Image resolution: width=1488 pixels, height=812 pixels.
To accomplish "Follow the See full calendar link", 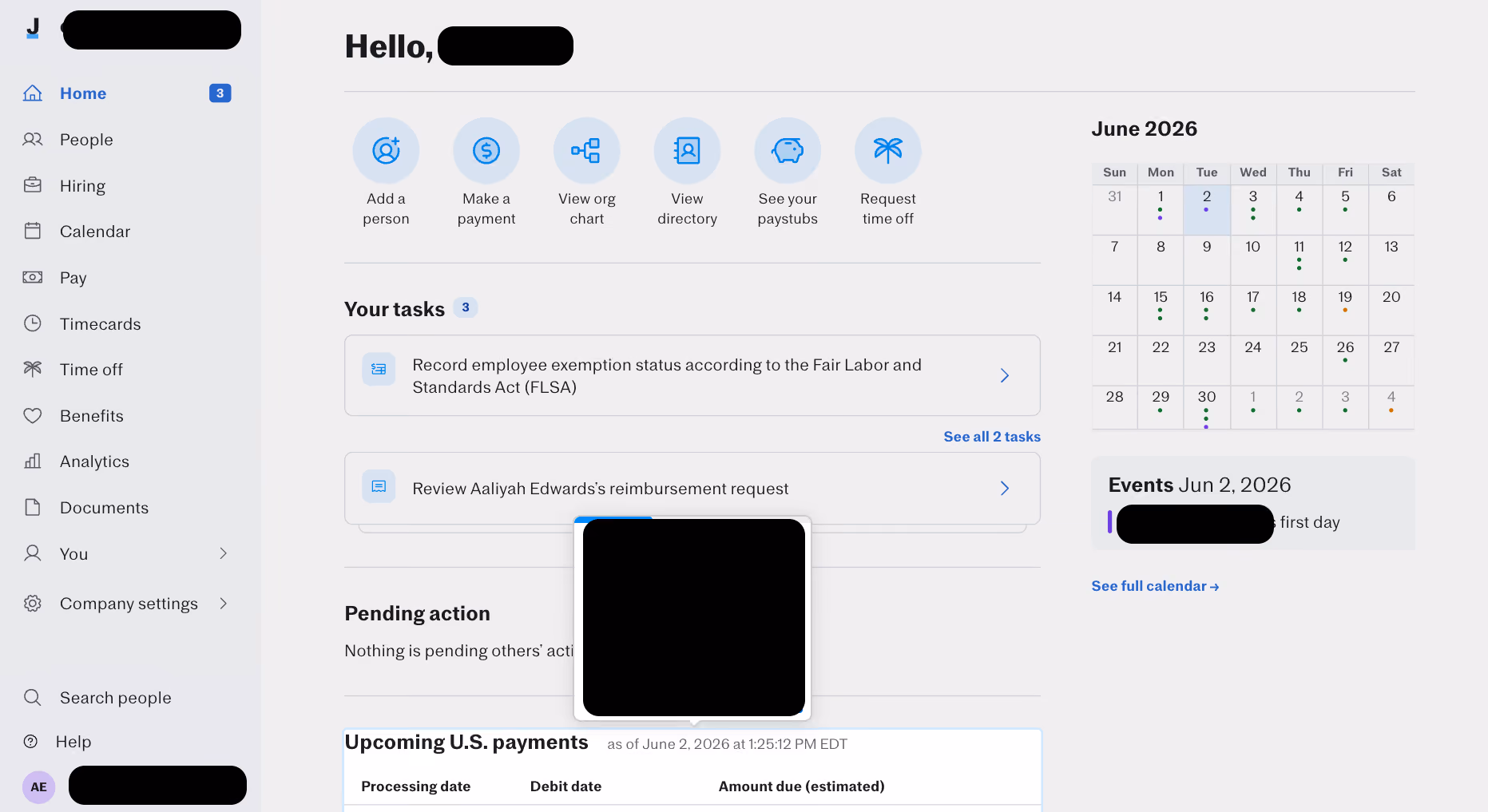I will 1155,586.
